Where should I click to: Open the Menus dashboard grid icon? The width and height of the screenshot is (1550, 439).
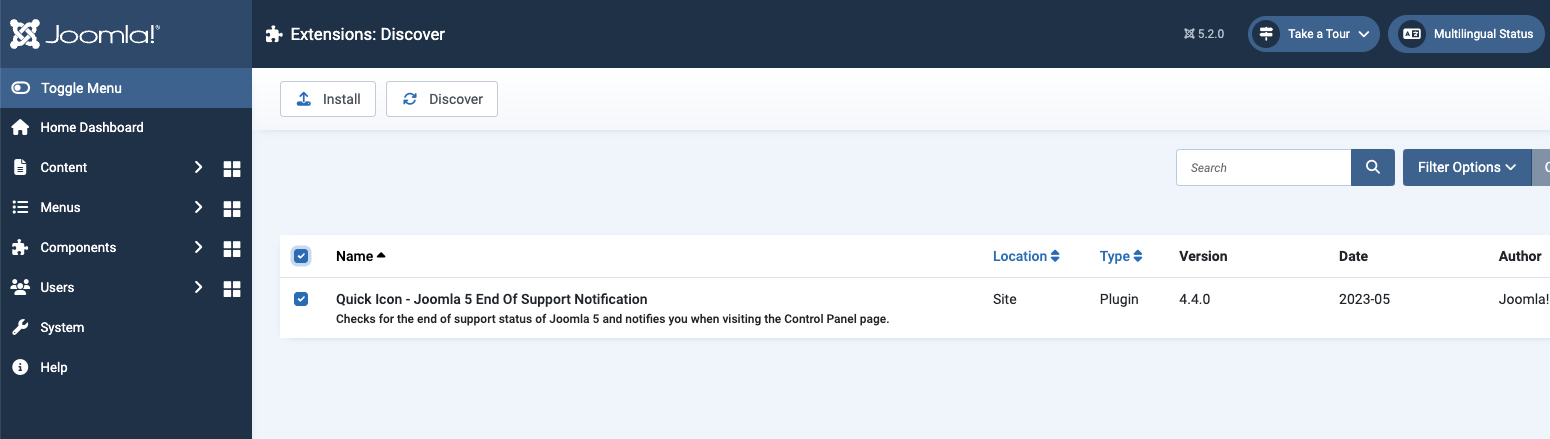(232, 208)
